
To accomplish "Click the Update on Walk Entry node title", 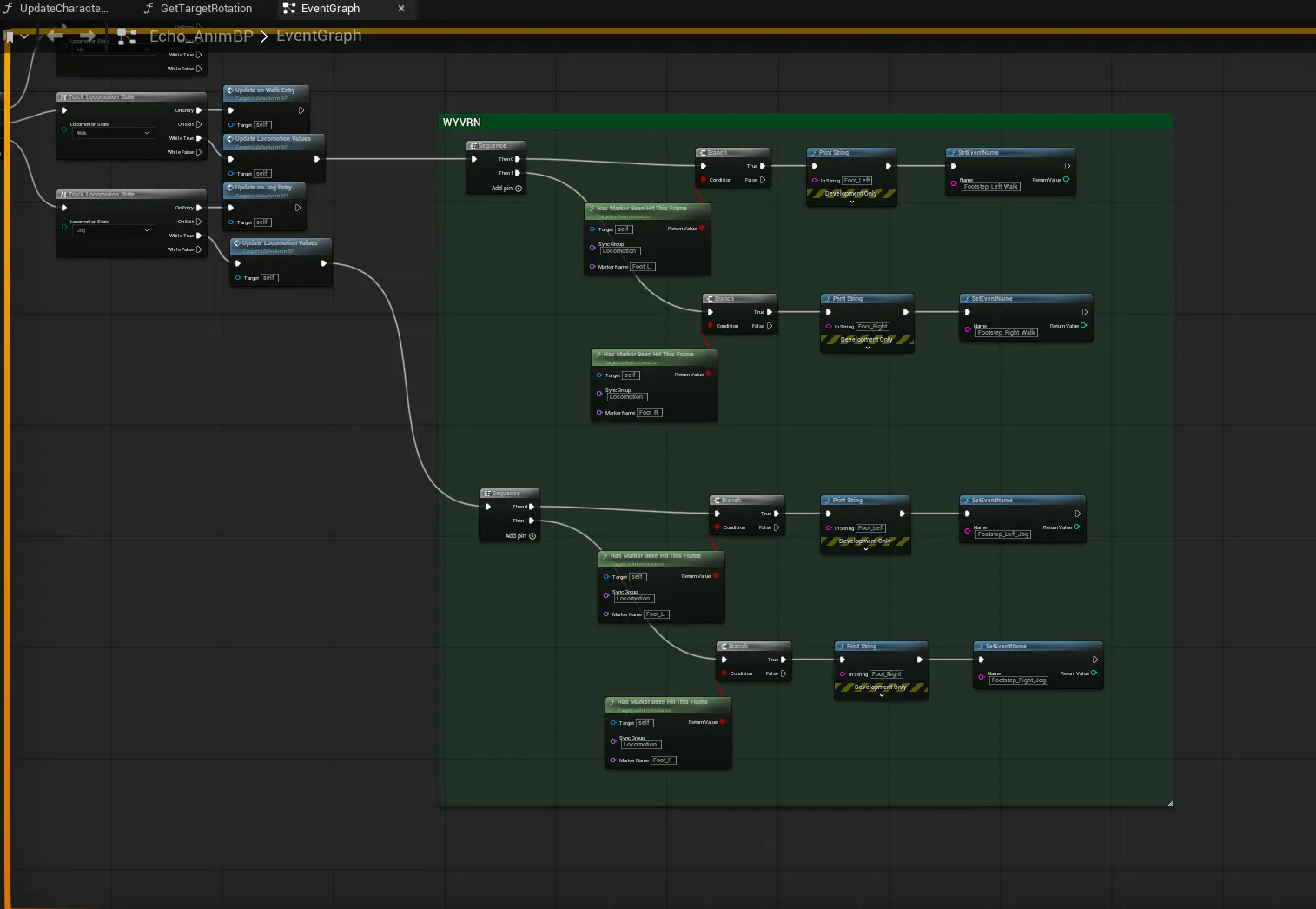I will [265, 90].
